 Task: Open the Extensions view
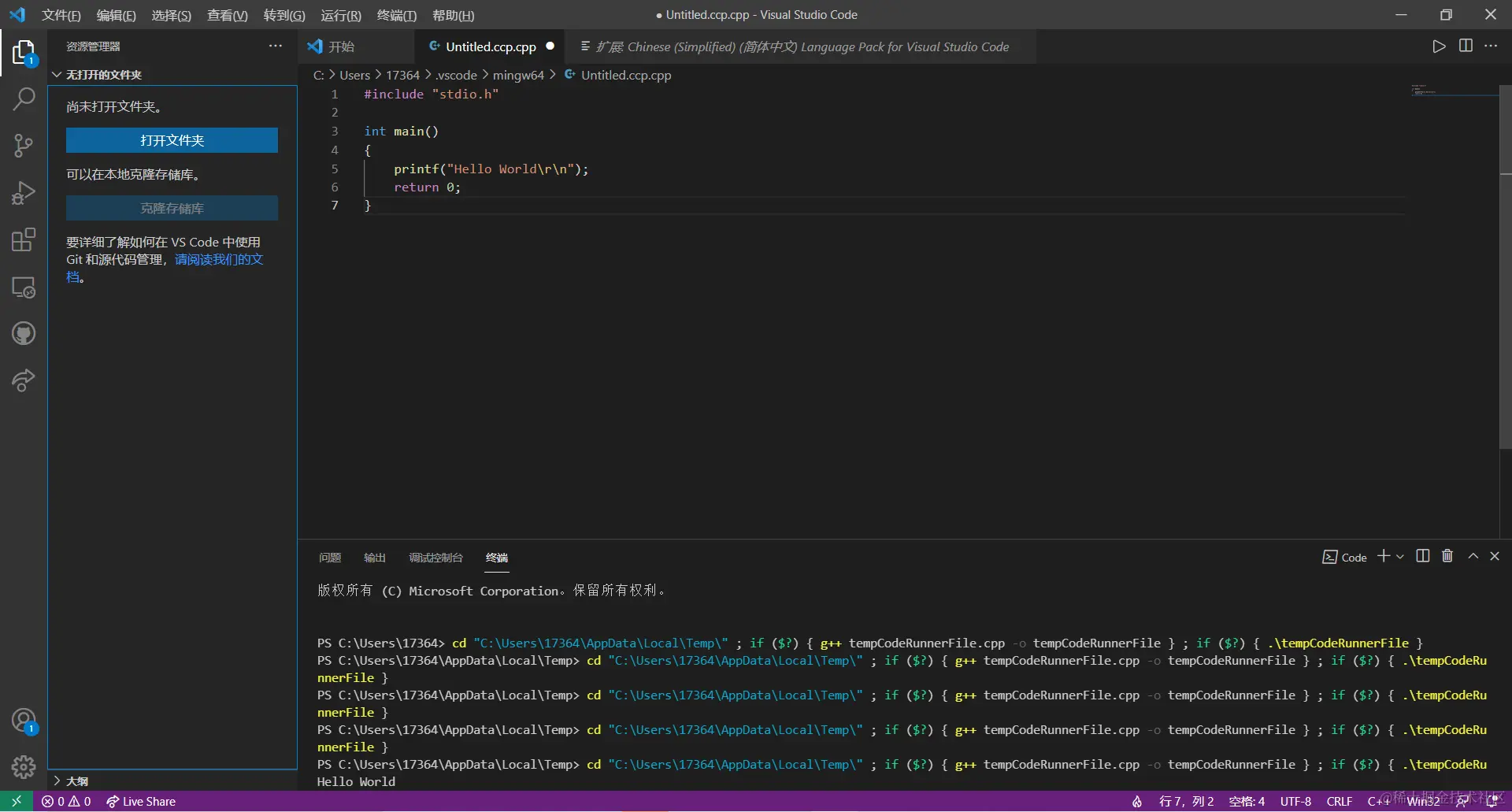24,239
